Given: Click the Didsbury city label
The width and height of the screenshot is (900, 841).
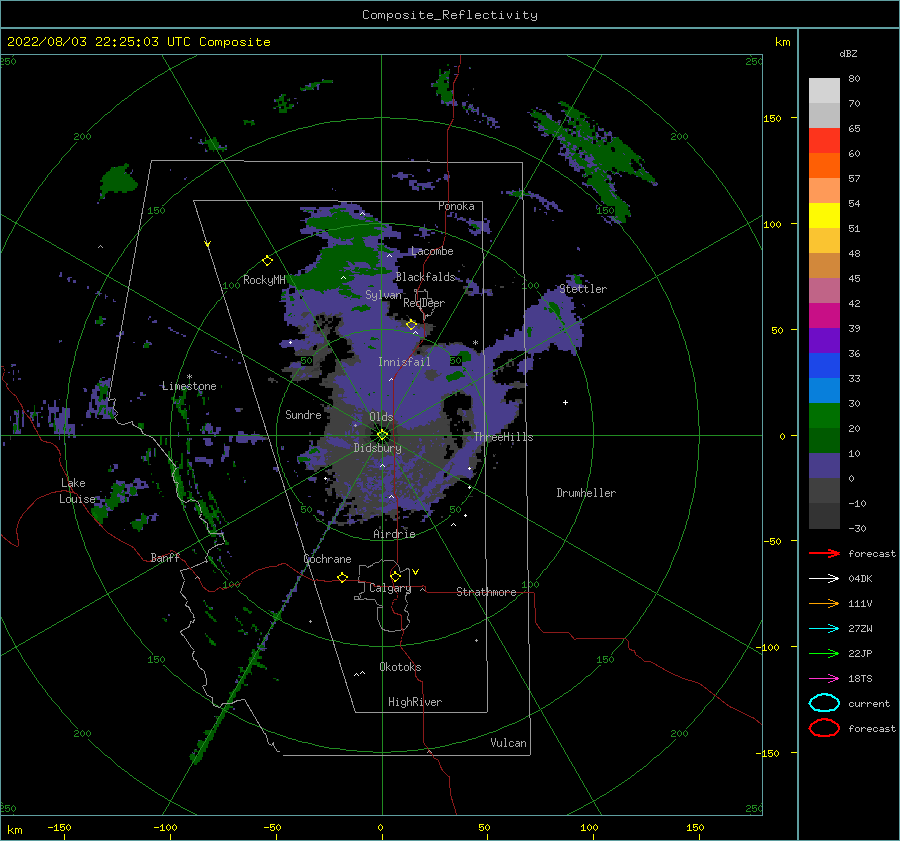Looking at the screenshot, I should (377, 448).
